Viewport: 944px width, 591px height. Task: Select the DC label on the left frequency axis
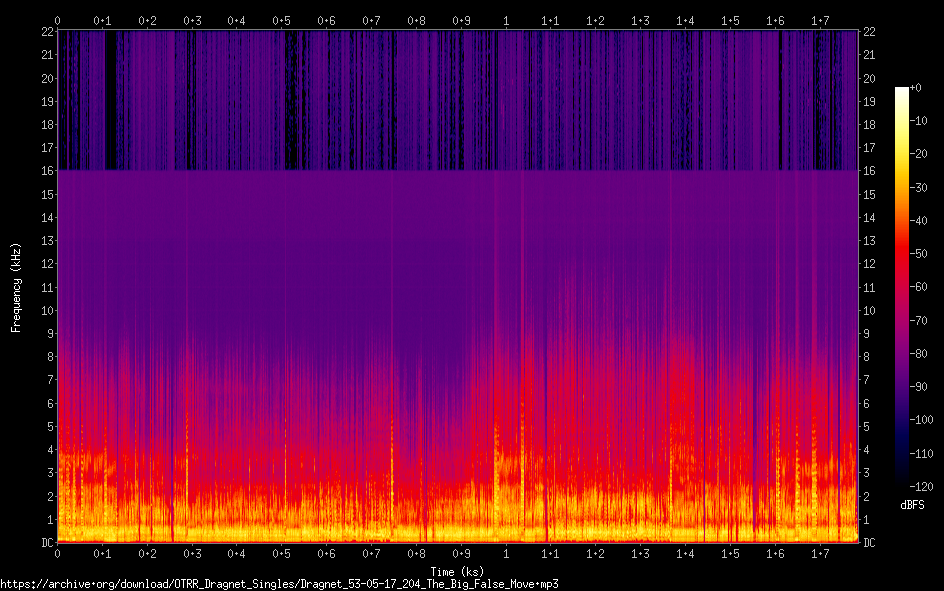pos(44,543)
